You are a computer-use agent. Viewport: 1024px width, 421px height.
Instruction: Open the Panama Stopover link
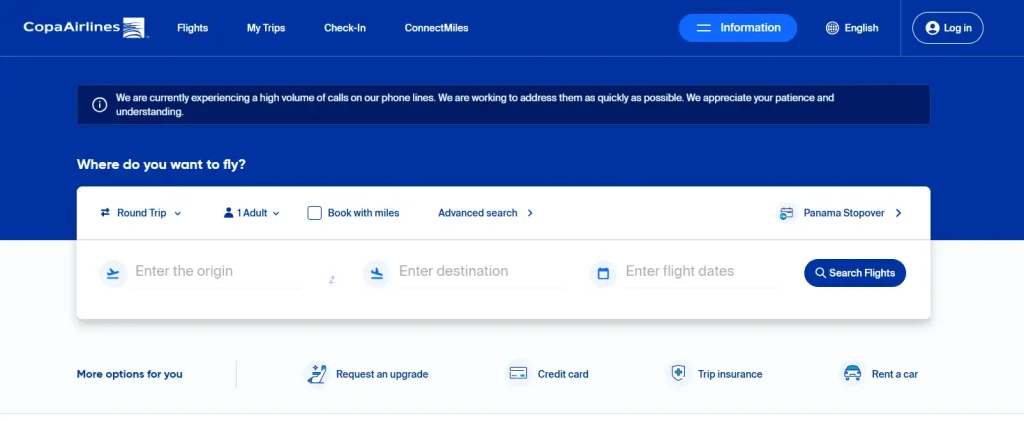tap(841, 213)
